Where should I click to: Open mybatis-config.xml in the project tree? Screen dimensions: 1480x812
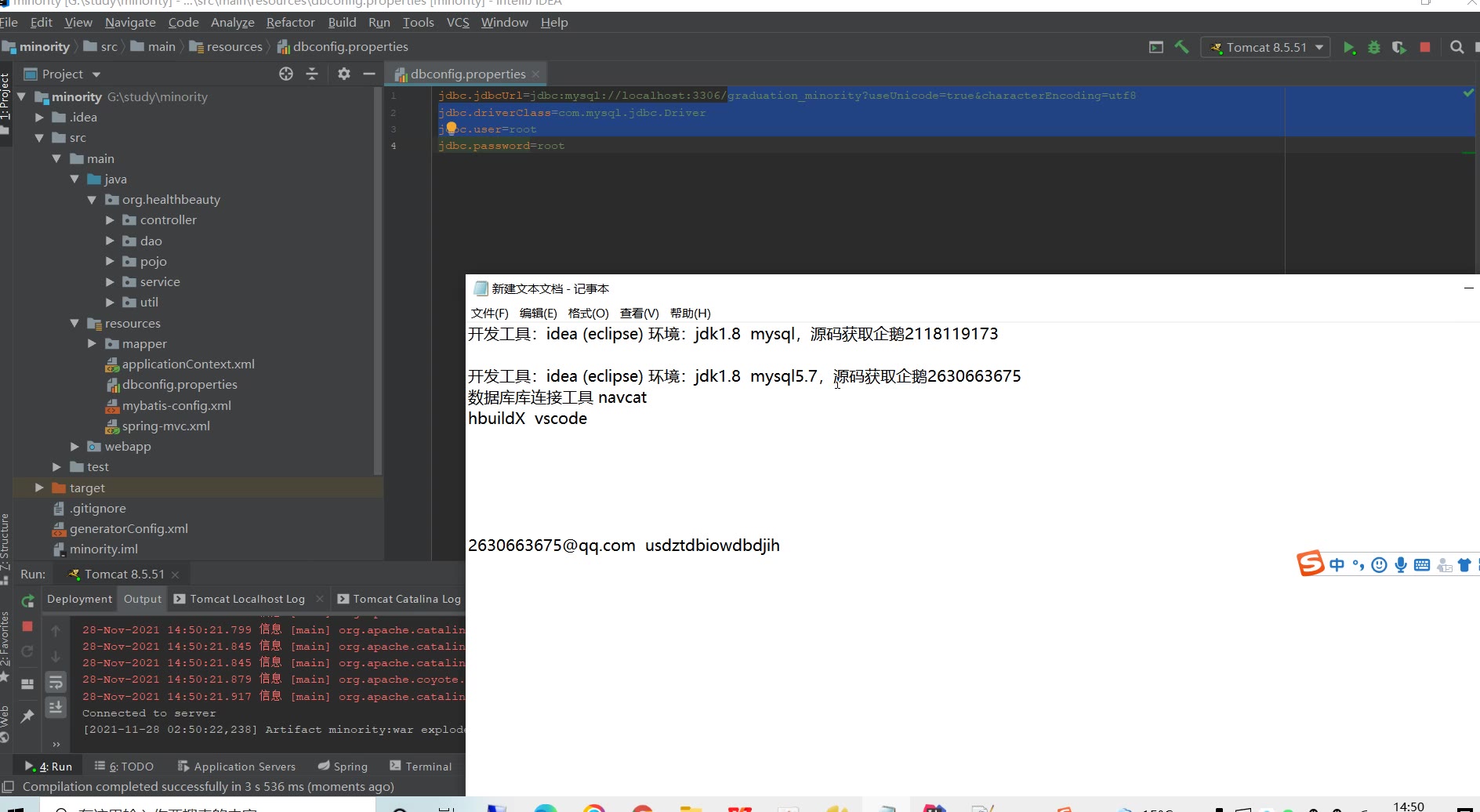176,405
